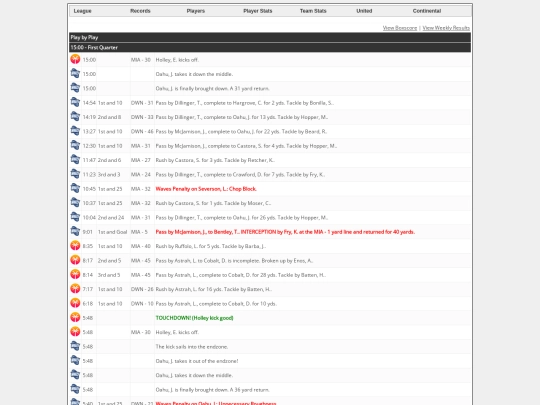The image size is (540, 405).
Task: Click team logo on the 10:04 play row
Action: coord(75,217)
